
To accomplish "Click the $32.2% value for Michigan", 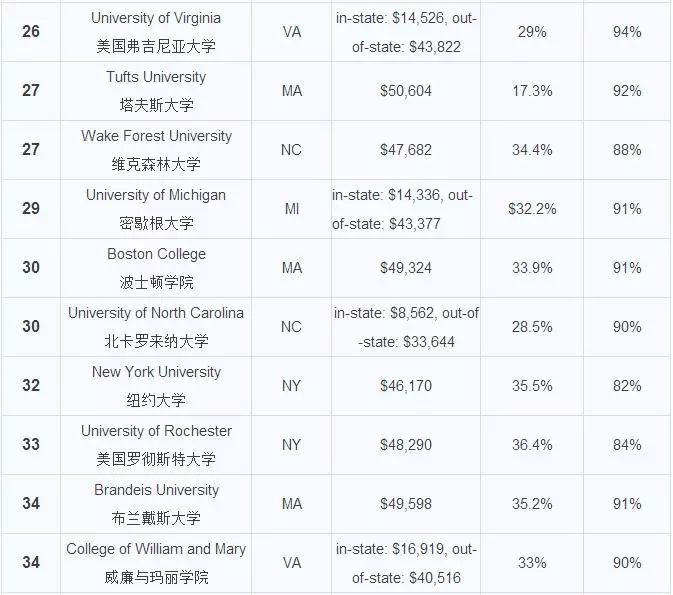I will pyautogui.click(x=532, y=209).
